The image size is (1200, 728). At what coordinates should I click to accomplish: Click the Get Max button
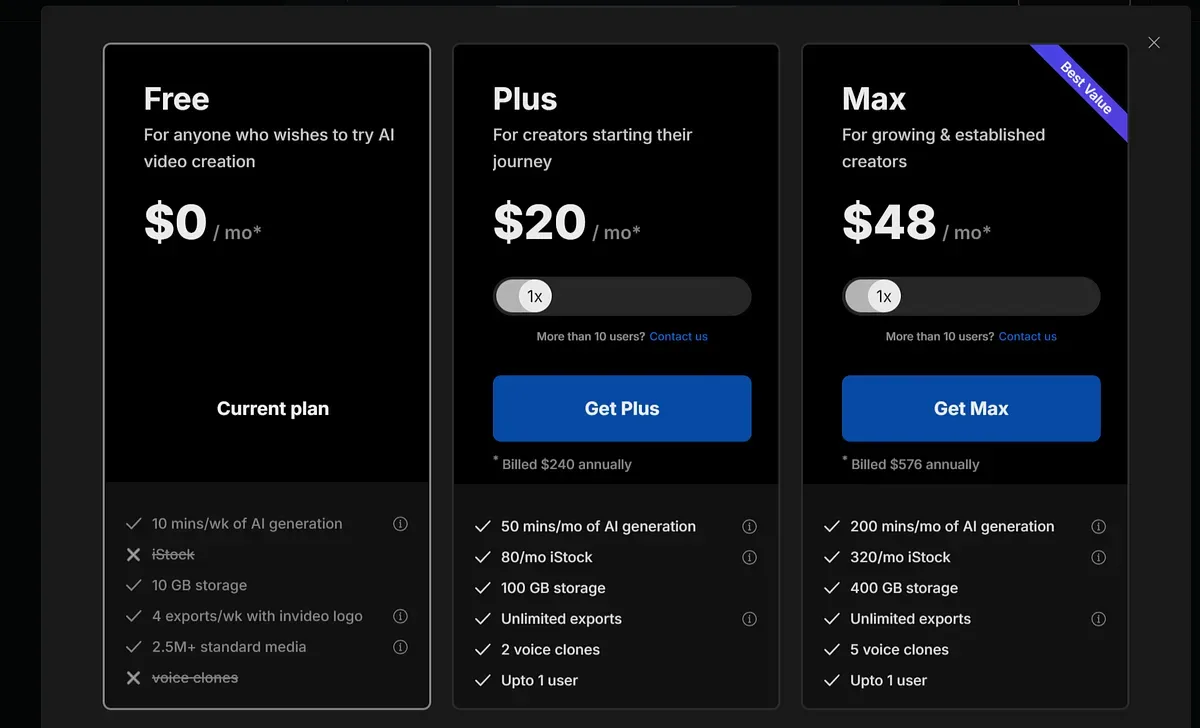[971, 408]
